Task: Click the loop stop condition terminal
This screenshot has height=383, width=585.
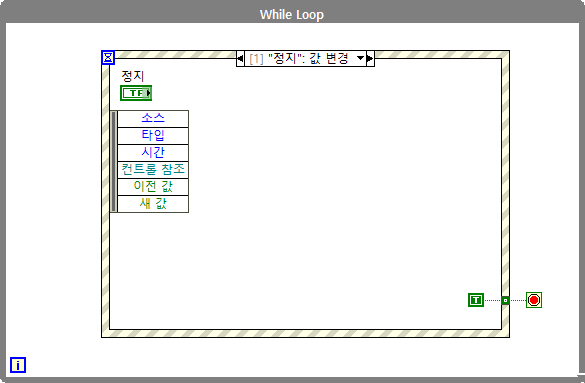Action: 534,300
